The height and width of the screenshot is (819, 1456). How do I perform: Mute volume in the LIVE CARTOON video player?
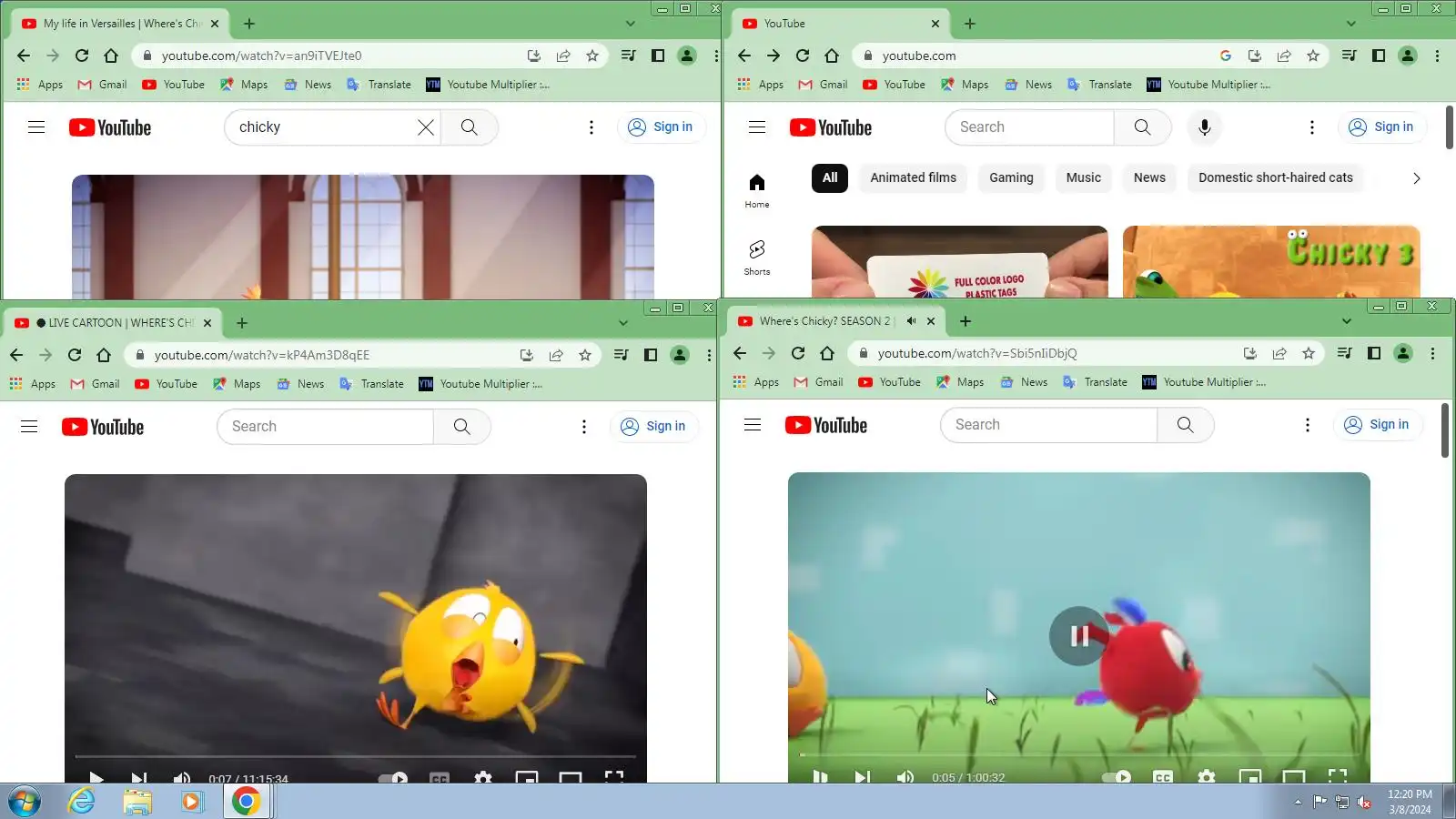point(182,777)
